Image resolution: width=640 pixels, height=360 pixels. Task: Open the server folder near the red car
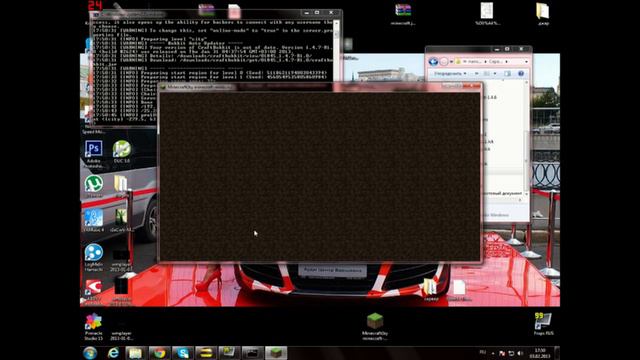430,289
